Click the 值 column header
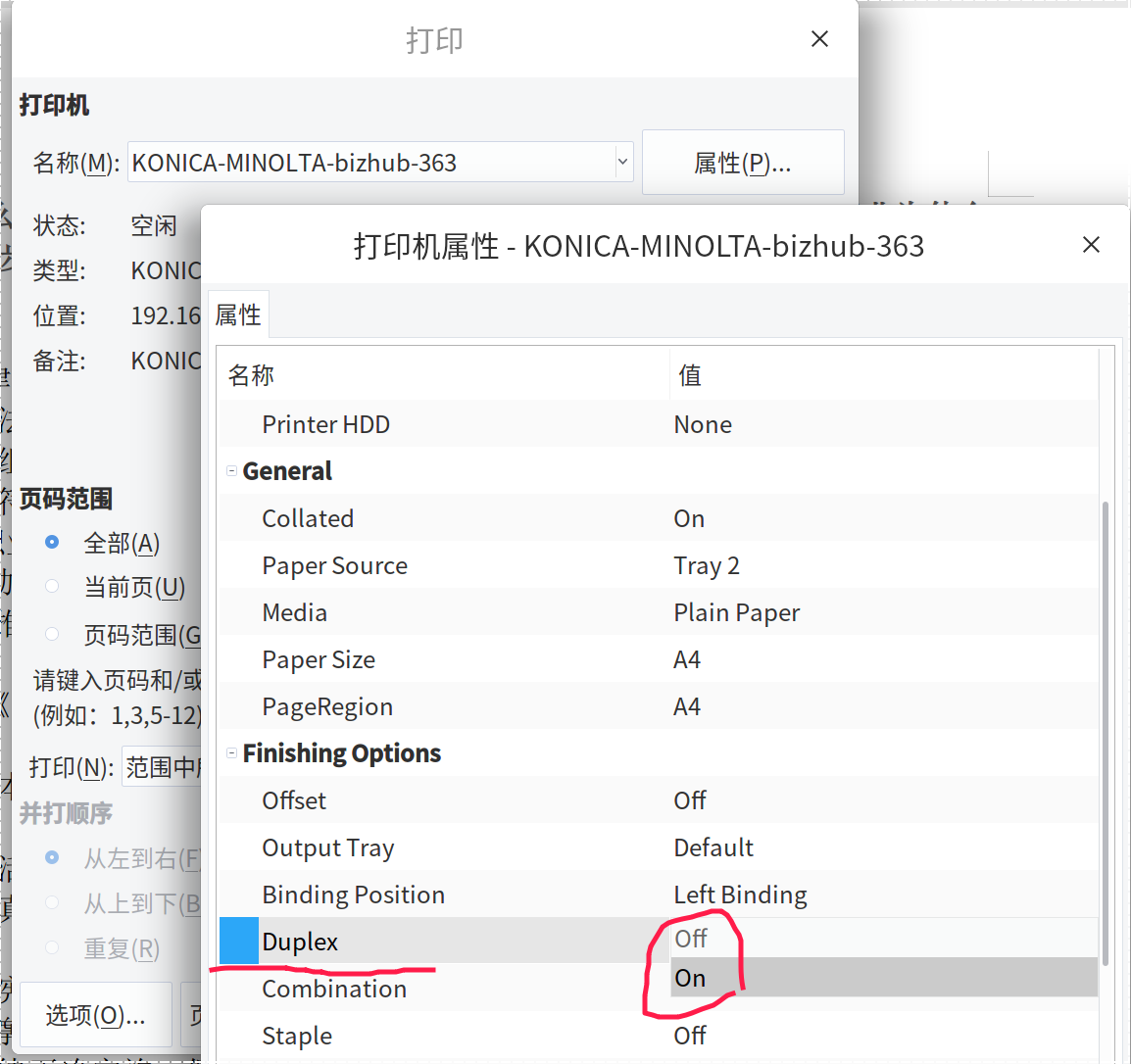The width and height of the screenshot is (1131, 1064). coord(884,375)
